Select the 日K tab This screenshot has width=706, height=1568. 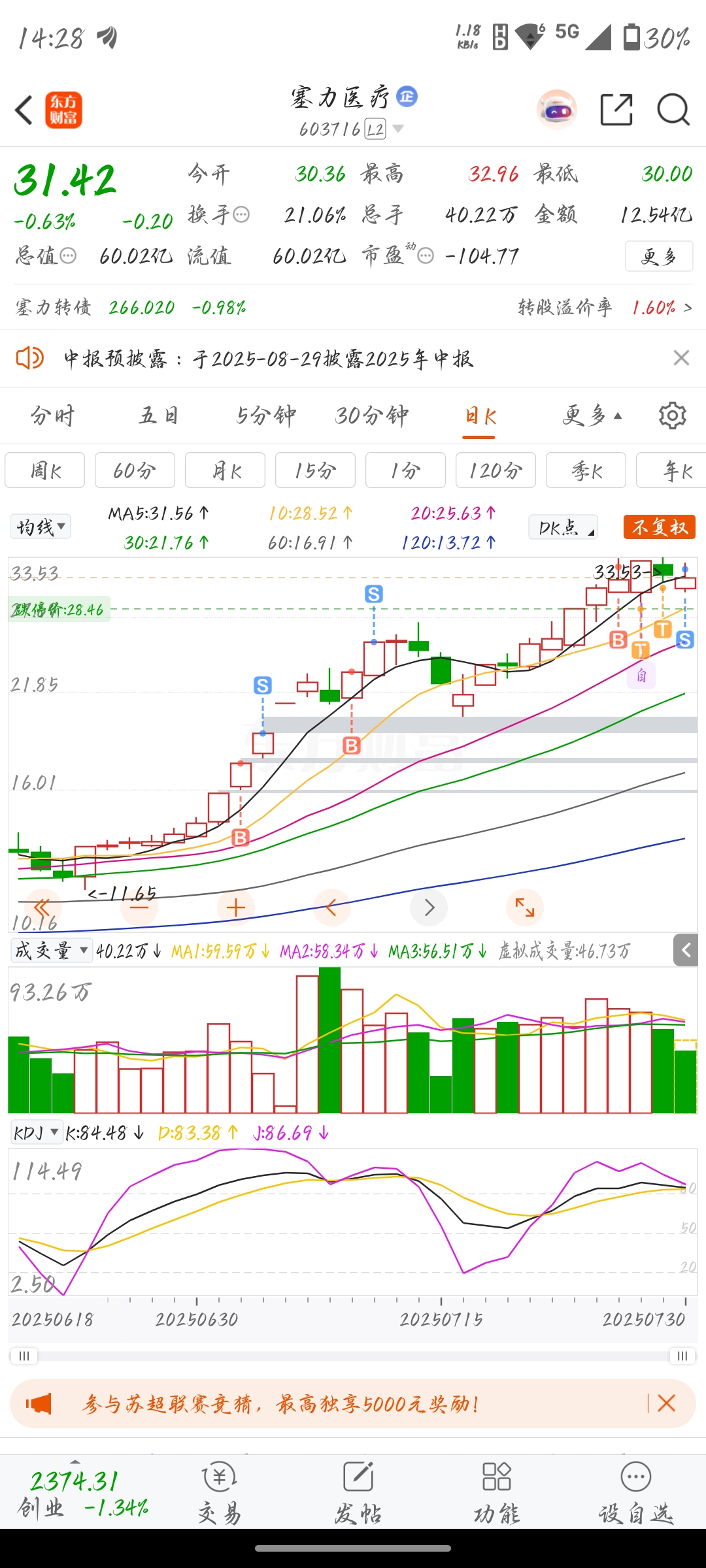(x=480, y=416)
